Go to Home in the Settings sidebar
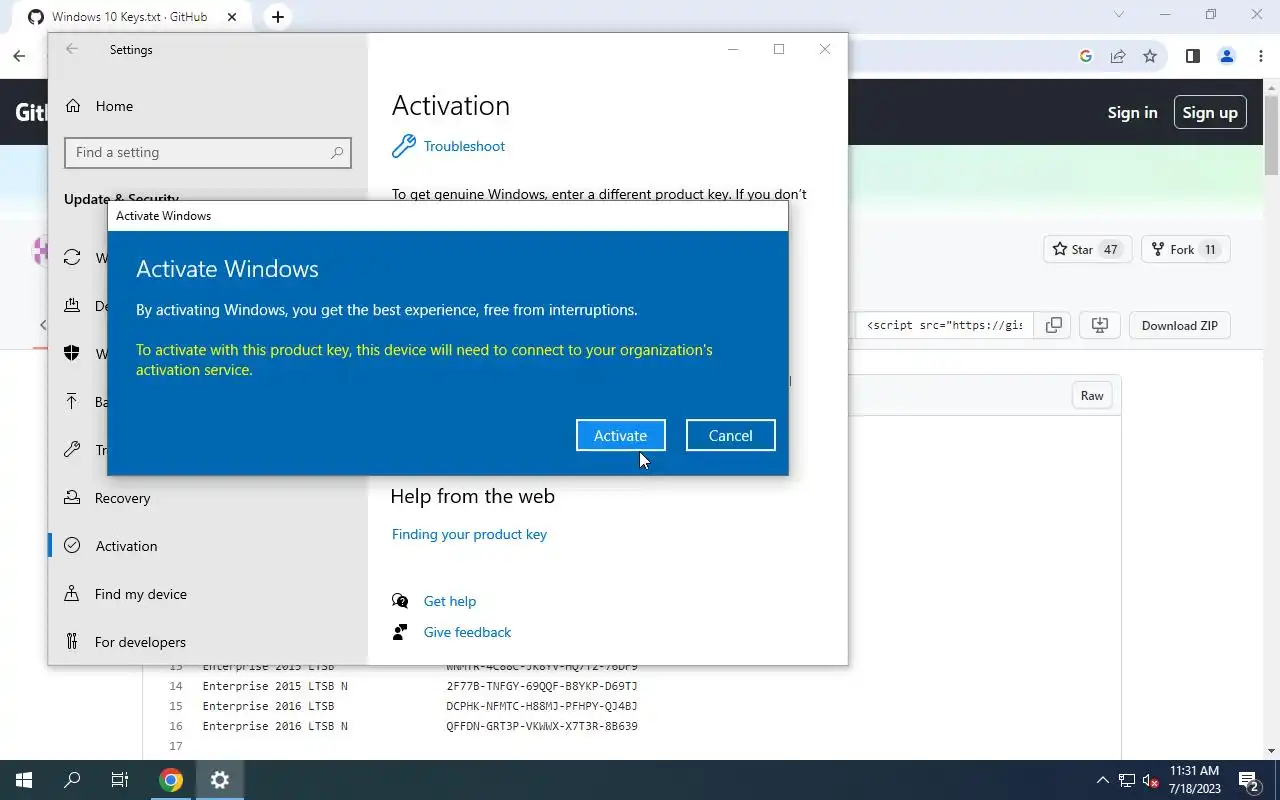This screenshot has width=1280, height=800. pos(114,106)
